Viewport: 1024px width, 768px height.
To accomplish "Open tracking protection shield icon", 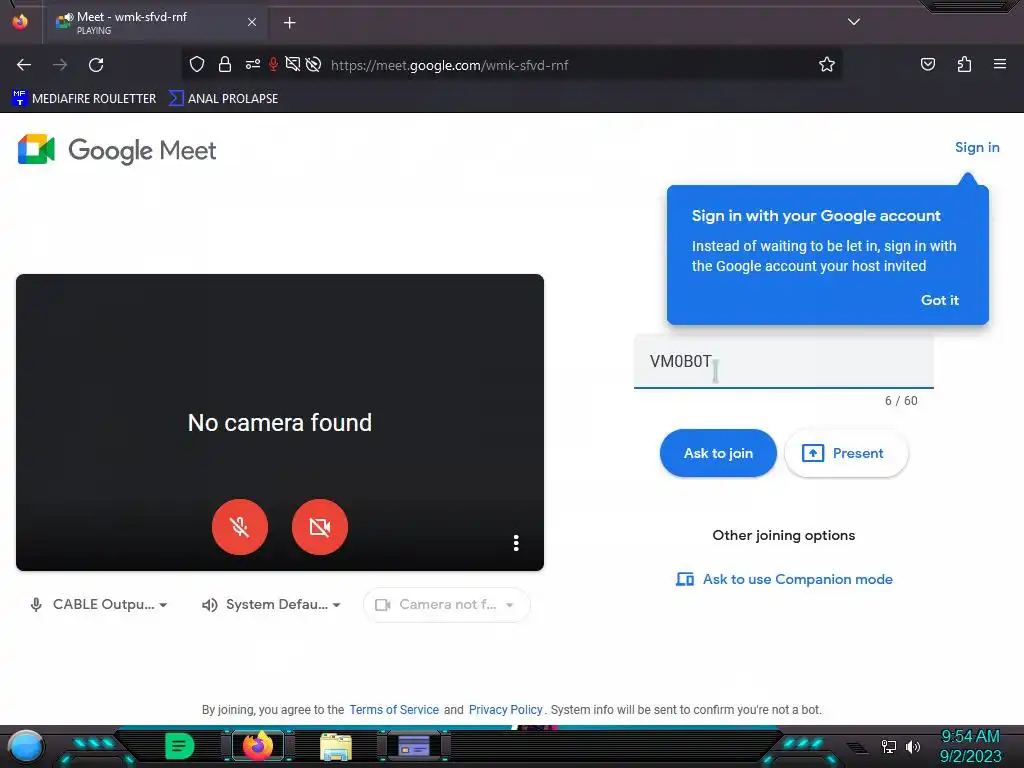I will click(x=197, y=65).
